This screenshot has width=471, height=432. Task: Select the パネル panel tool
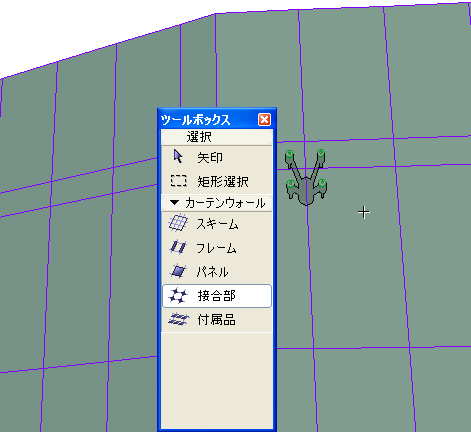(x=217, y=272)
